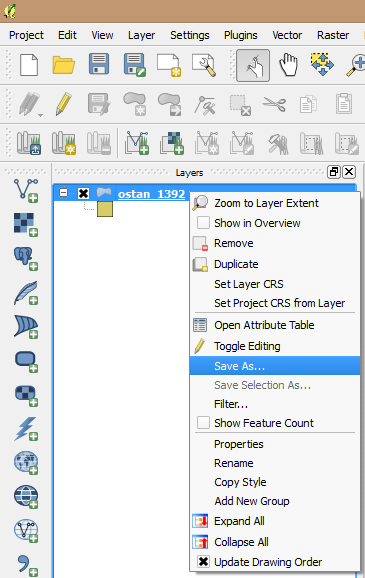Viewport: 365px width, 578px height.
Task: Choose Remove from context menu
Action: (x=275, y=243)
